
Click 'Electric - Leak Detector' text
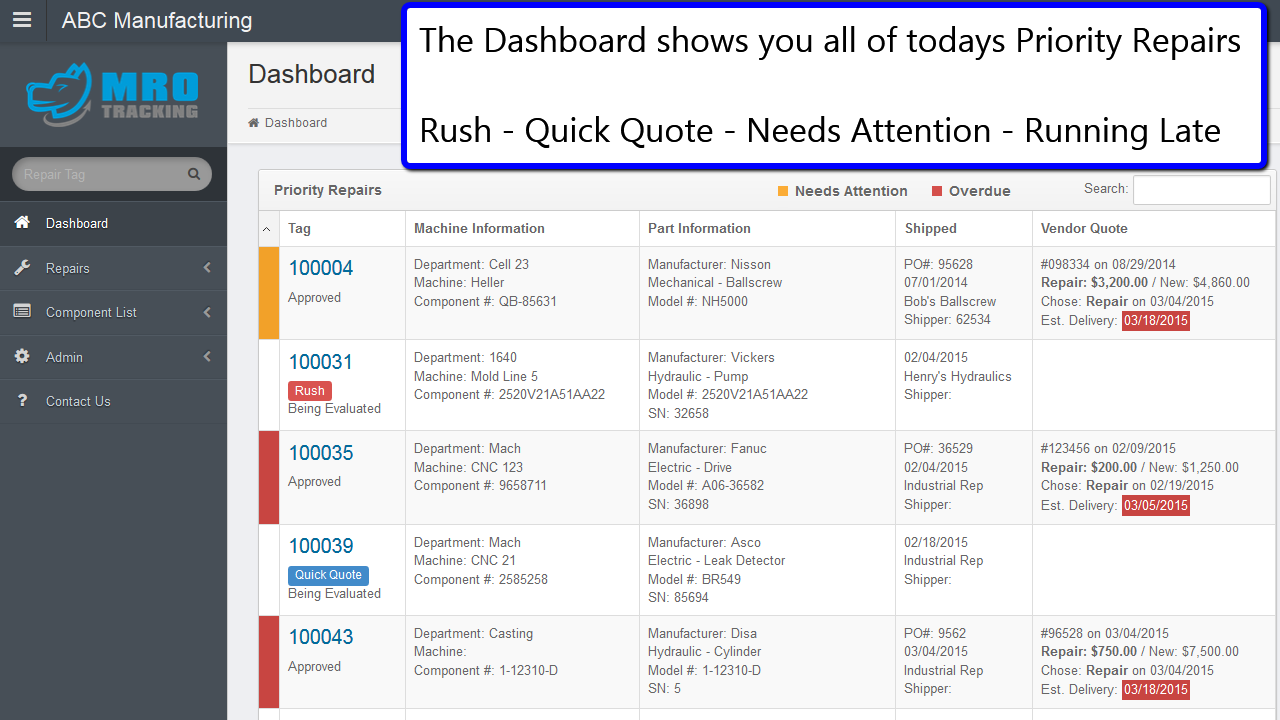coord(717,561)
